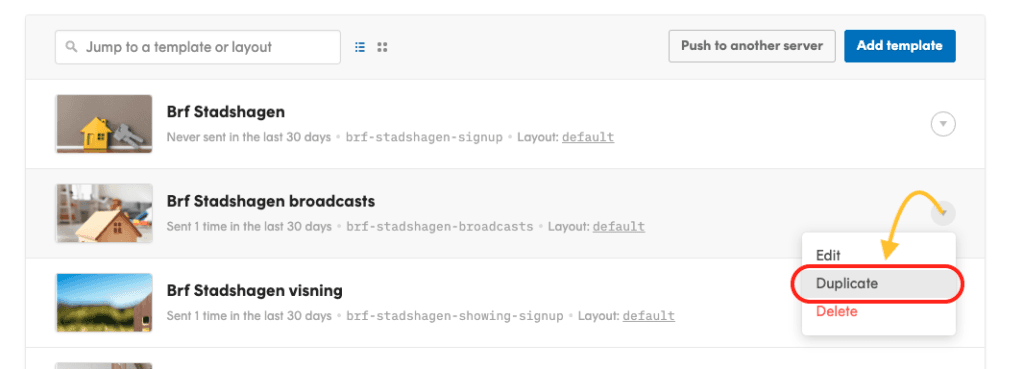Click Push to another server button
The height and width of the screenshot is (369, 1024).
point(752,46)
